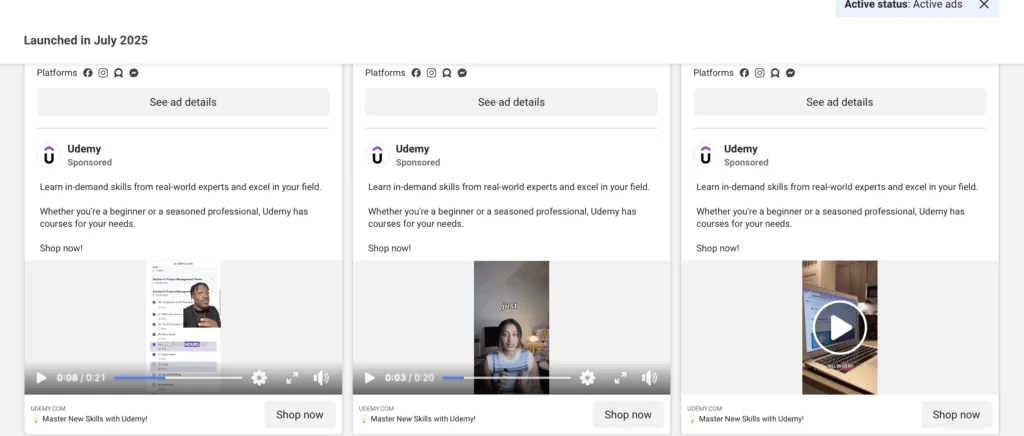Image resolution: width=1024 pixels, height=436 pixels.
Task: Click Shop now under the 0:20 video ad
Action: pos(628,414)
